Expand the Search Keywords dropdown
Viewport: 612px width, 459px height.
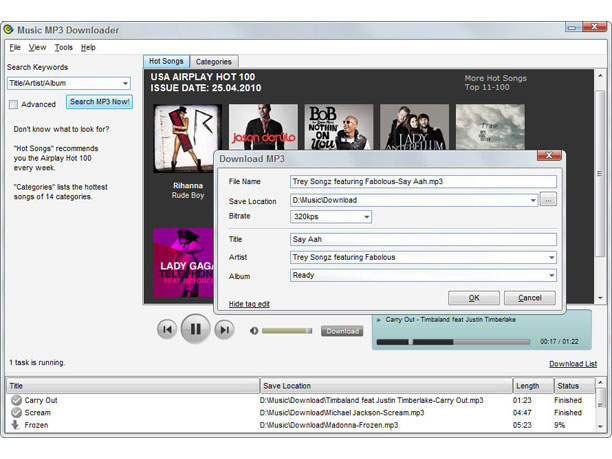(125, 83)
